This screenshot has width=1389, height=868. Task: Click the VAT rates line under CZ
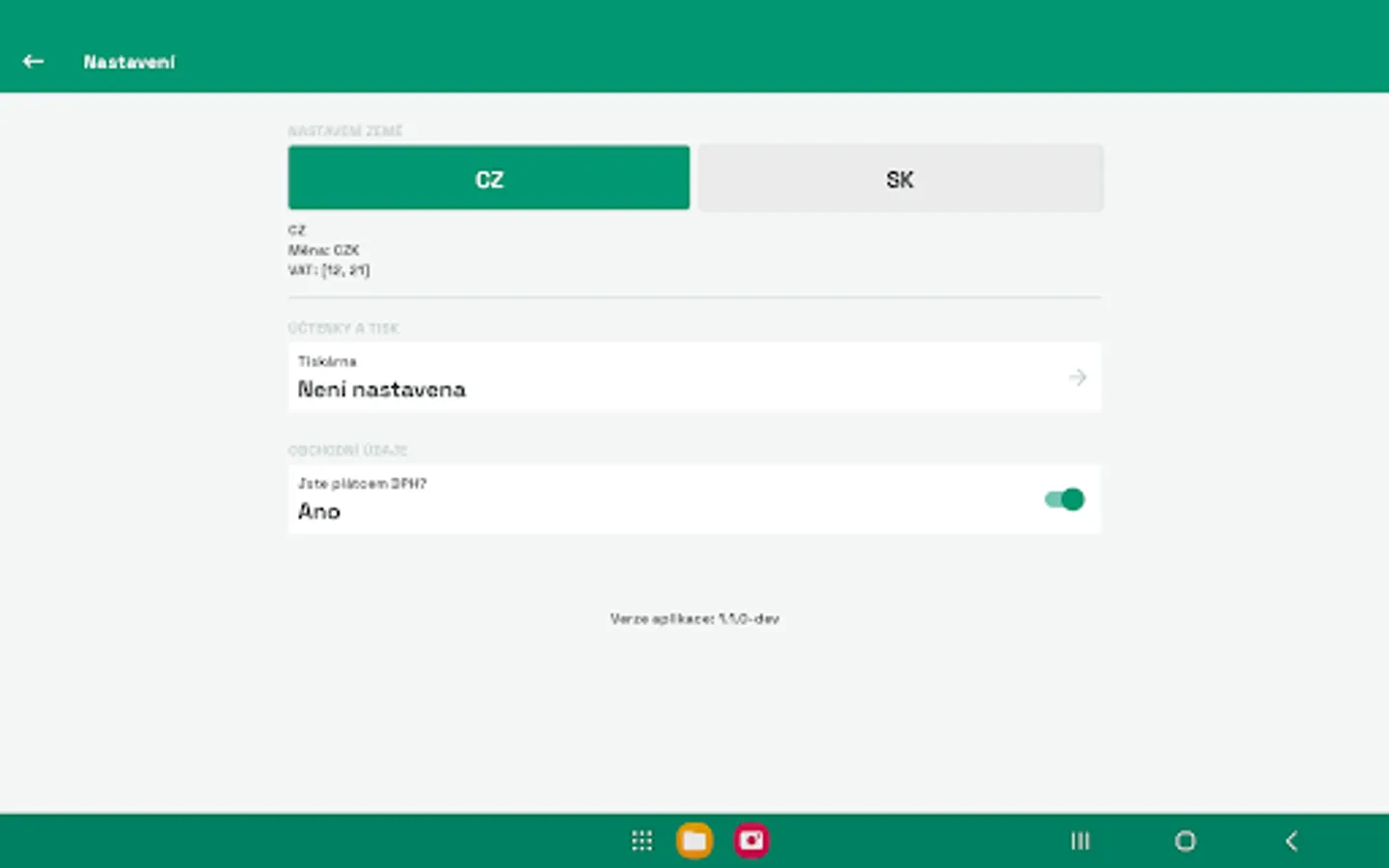(x=329, y=270)
